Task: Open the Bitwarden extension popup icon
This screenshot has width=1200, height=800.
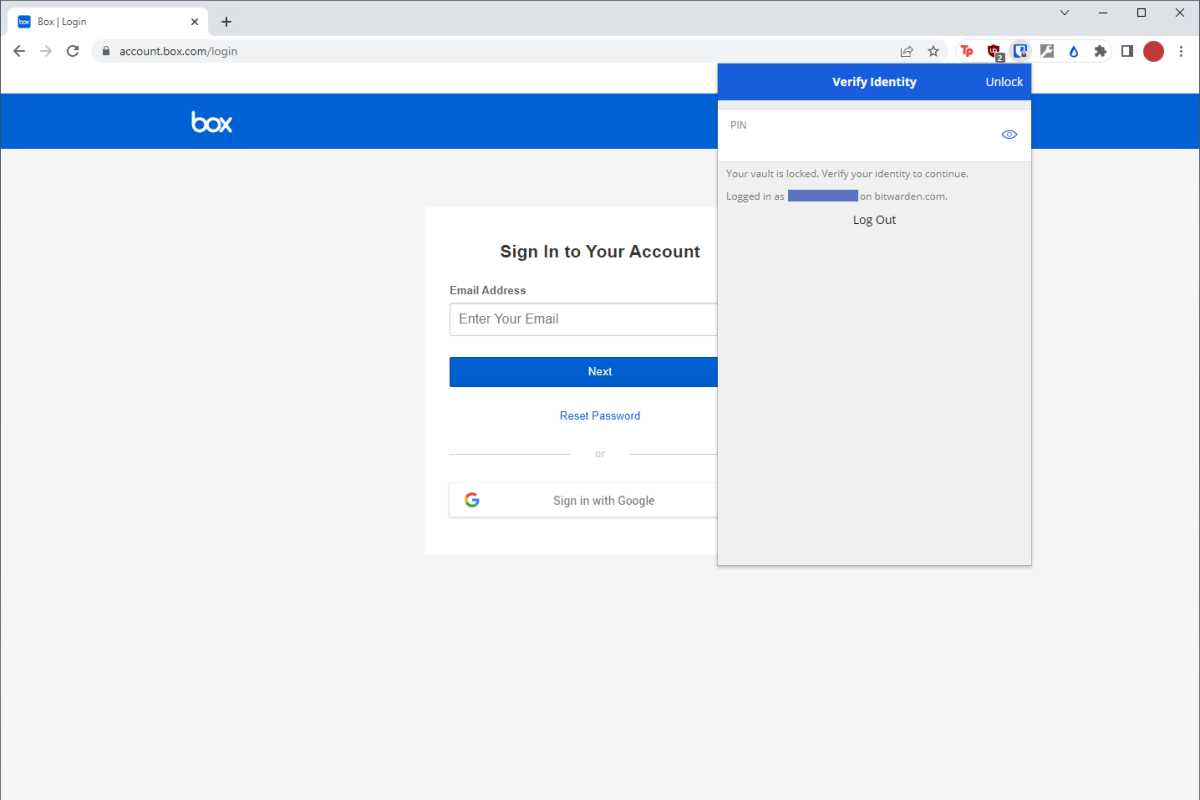Action: (x=1020, y=50)
